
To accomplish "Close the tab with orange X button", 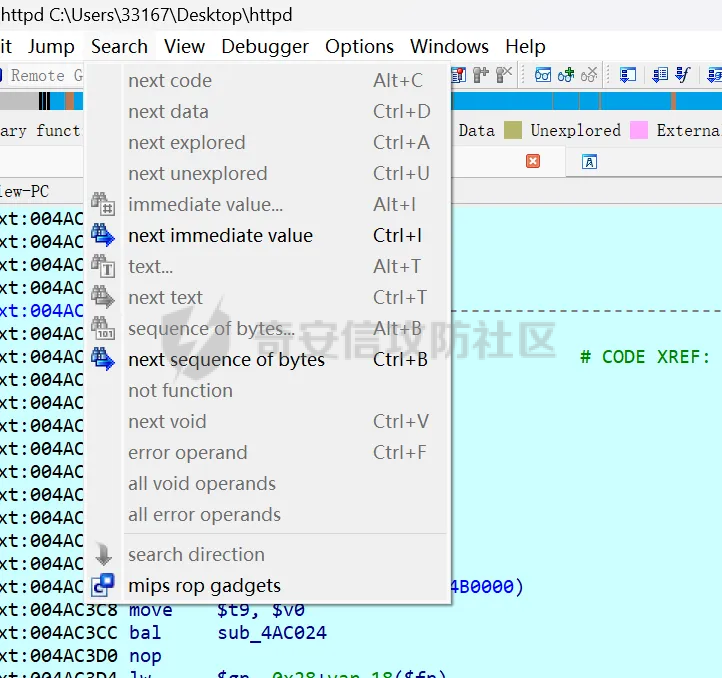I will tap(533, 161).
